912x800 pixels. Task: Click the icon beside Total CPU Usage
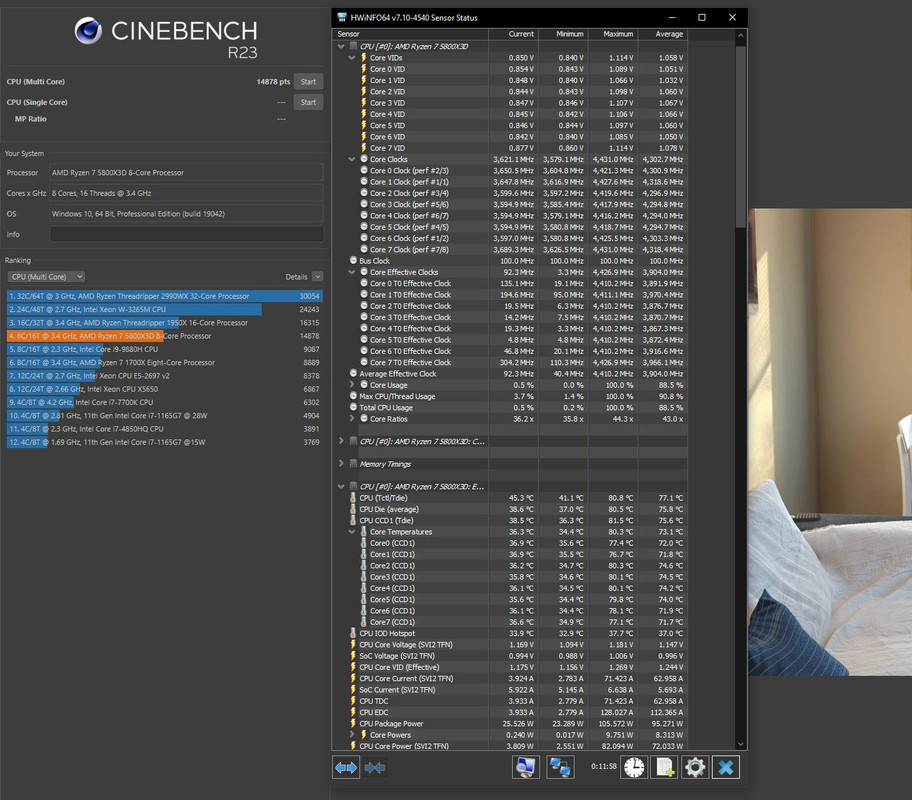tap(353, 407)
